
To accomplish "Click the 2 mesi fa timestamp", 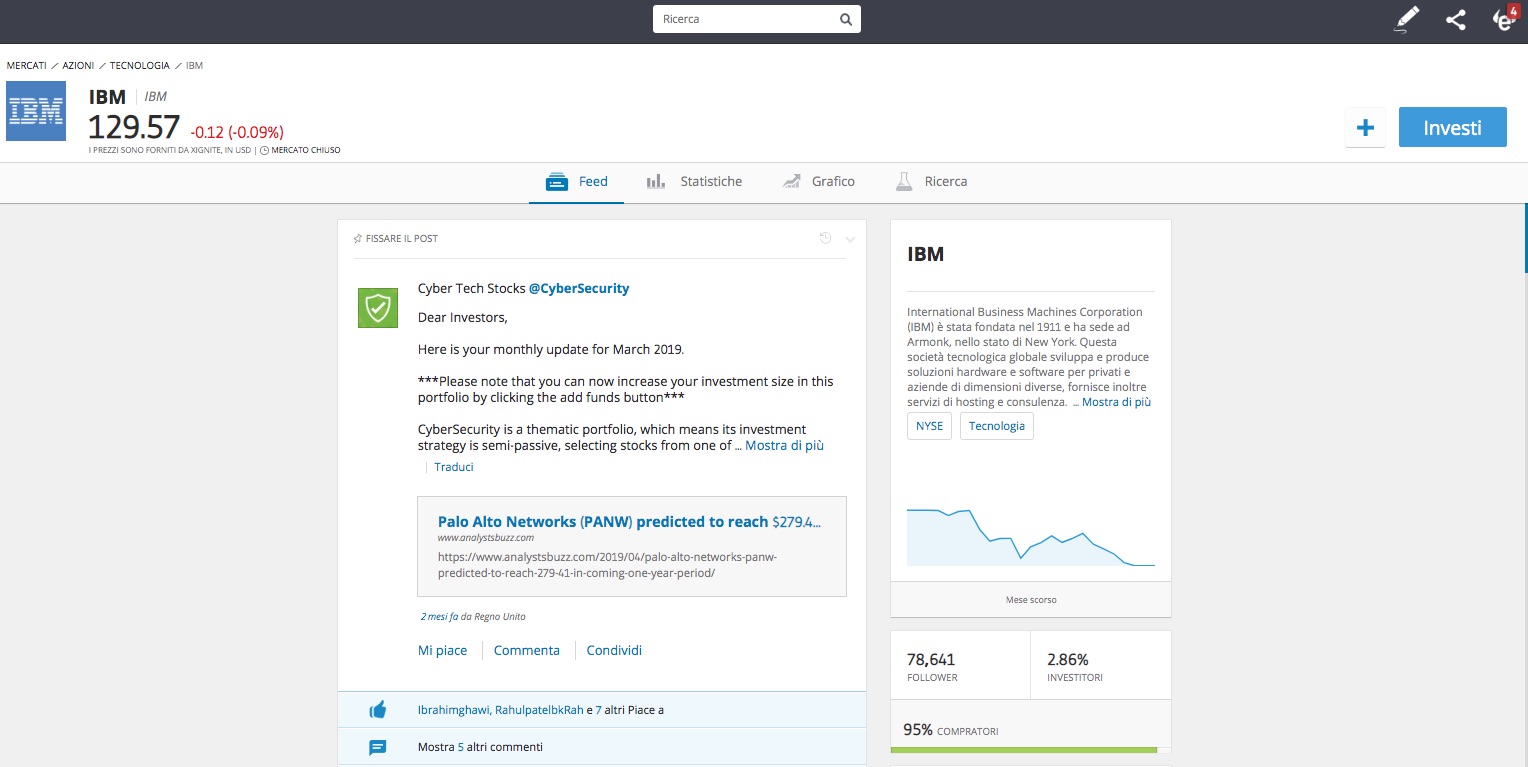I will point(439,616).
